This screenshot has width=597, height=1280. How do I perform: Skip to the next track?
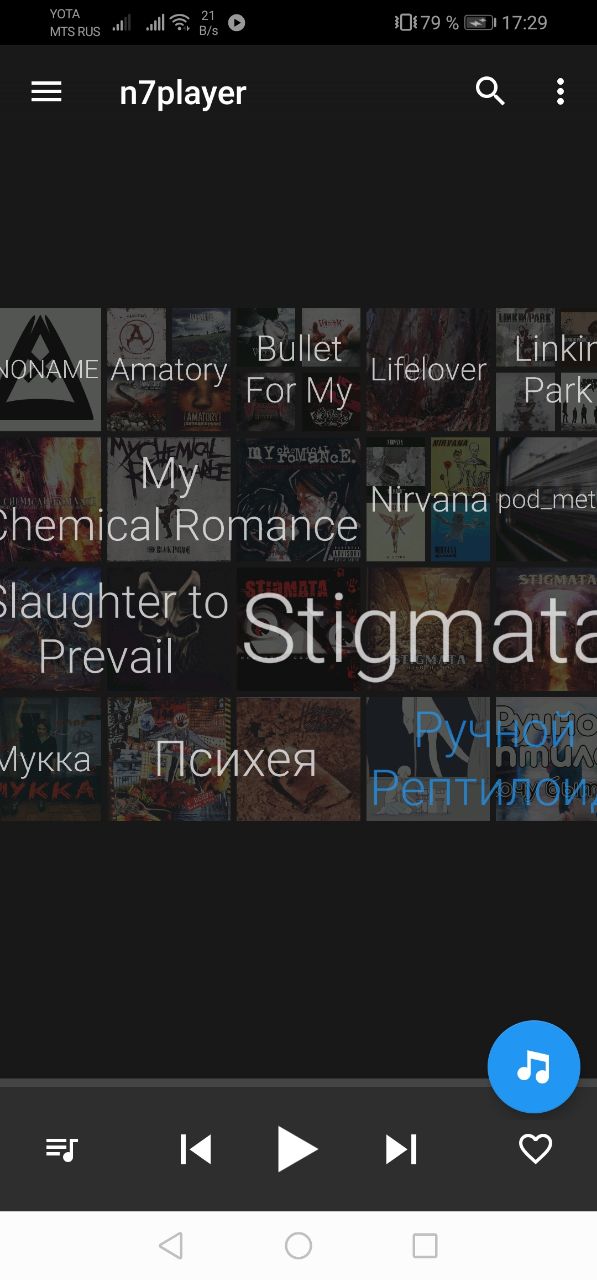pos(401,1149)
